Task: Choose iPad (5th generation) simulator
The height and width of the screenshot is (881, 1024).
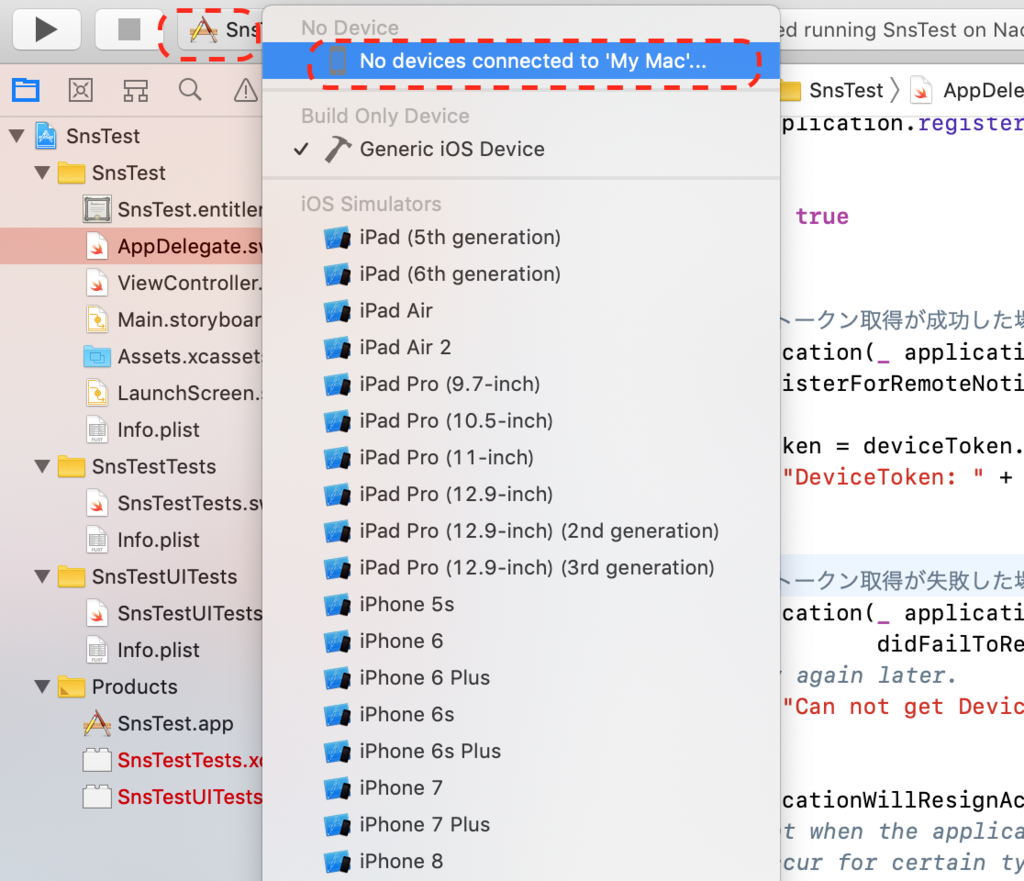Action: coord(521,237)
